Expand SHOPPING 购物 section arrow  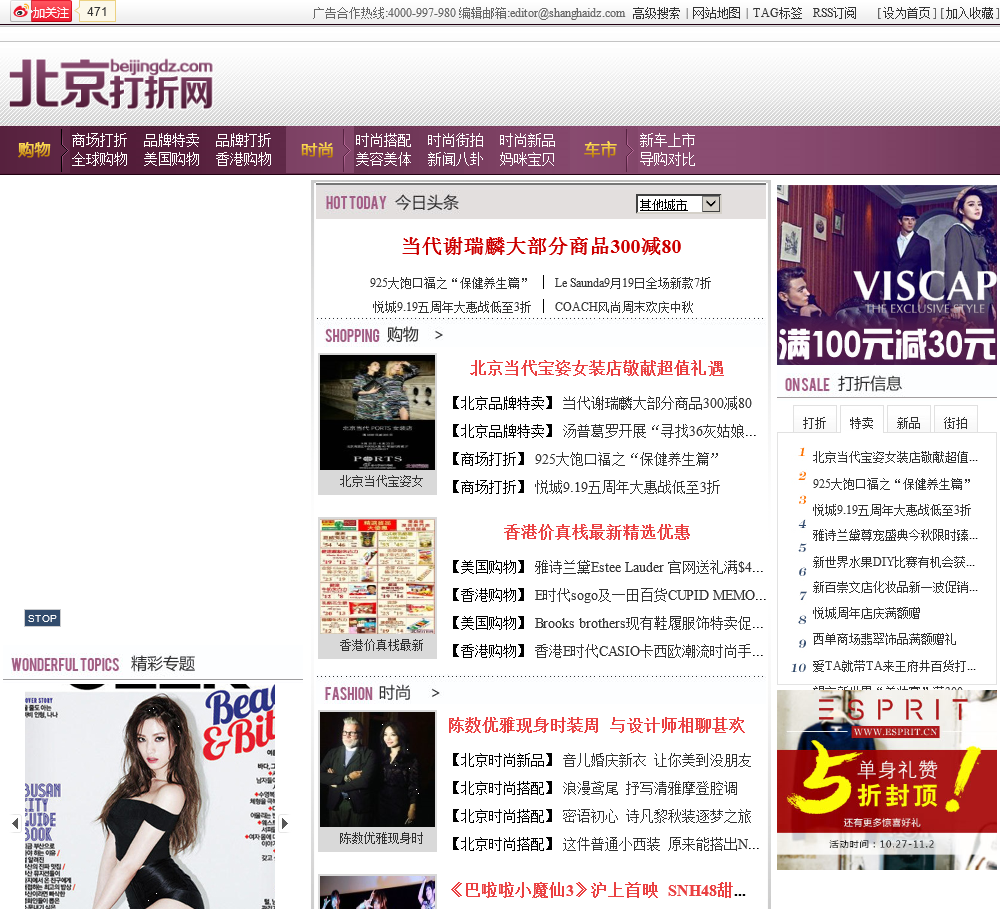click(438, 335)
